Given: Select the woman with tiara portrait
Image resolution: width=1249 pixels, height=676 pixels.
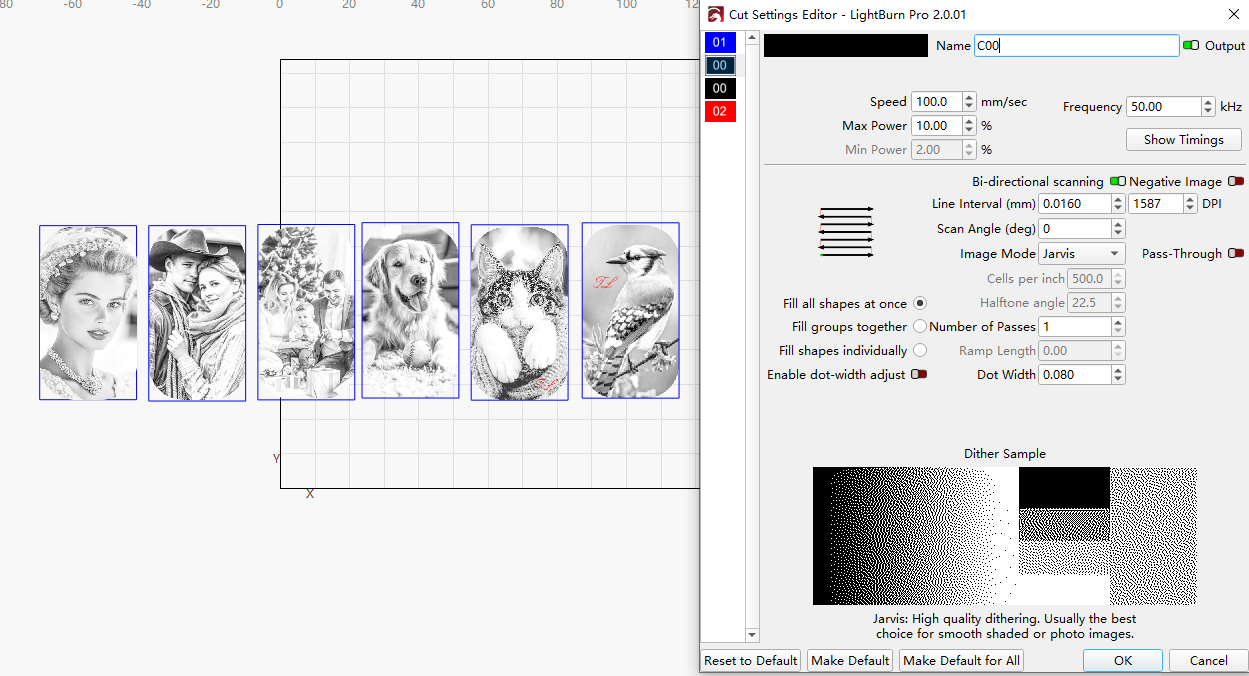Looking at the screenshot, I should coord(88,312).
